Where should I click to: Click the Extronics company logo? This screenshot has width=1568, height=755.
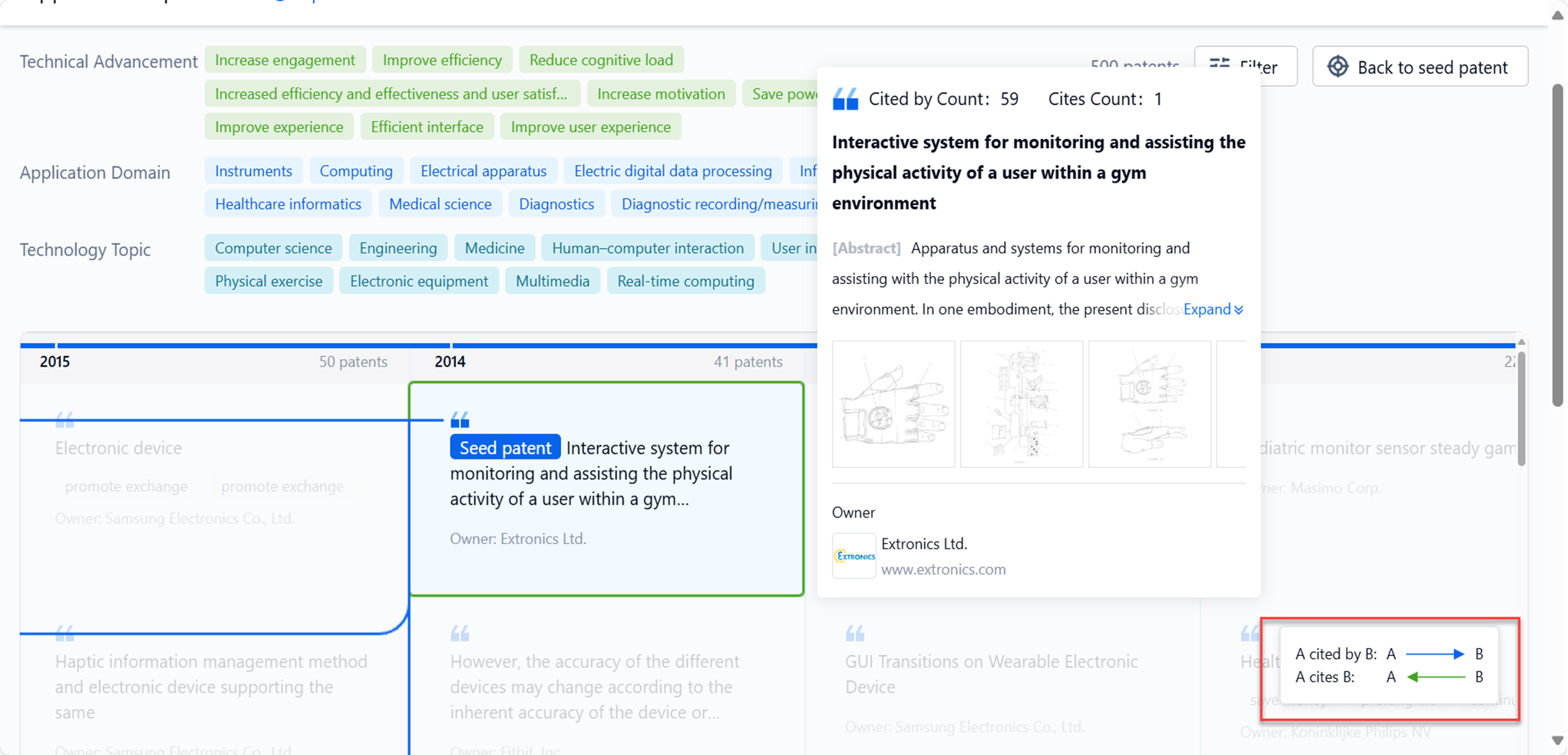pyautogui.click(x=854, y=556)
